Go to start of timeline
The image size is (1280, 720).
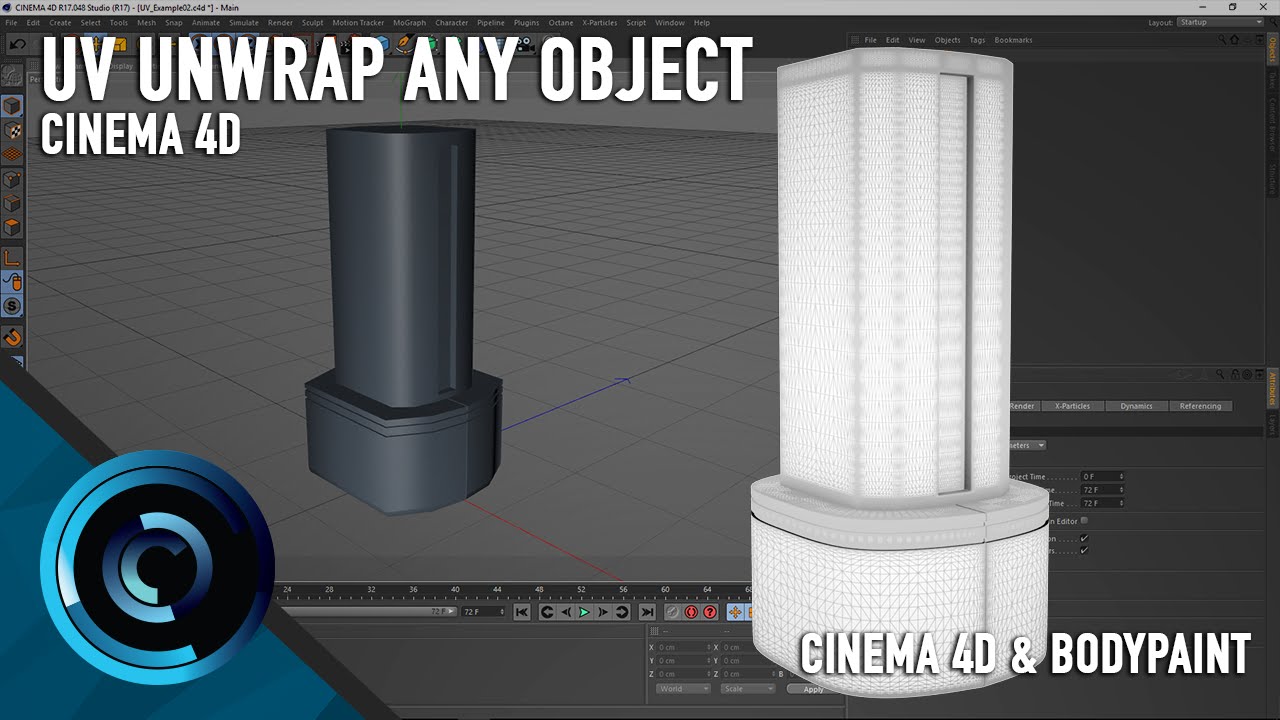521,612
